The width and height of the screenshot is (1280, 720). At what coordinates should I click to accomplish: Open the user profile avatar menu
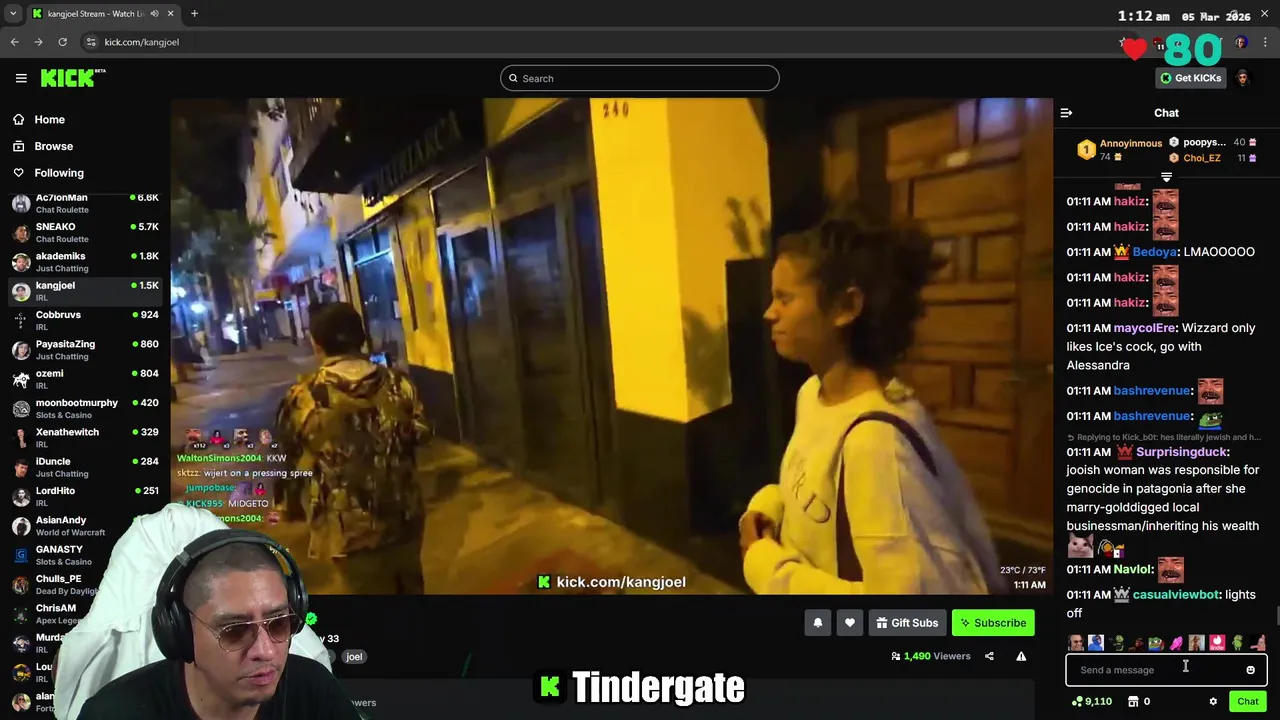click(1242, 78)
